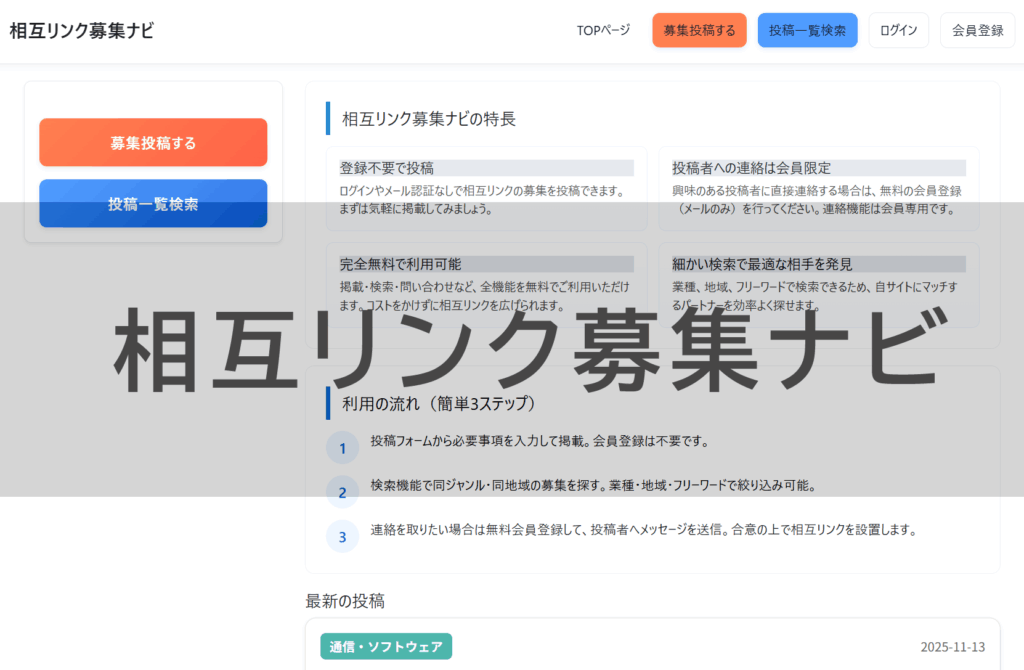Click the step 3 number circle
Screen dimensions: 1024x670
[x=342, y=536]
